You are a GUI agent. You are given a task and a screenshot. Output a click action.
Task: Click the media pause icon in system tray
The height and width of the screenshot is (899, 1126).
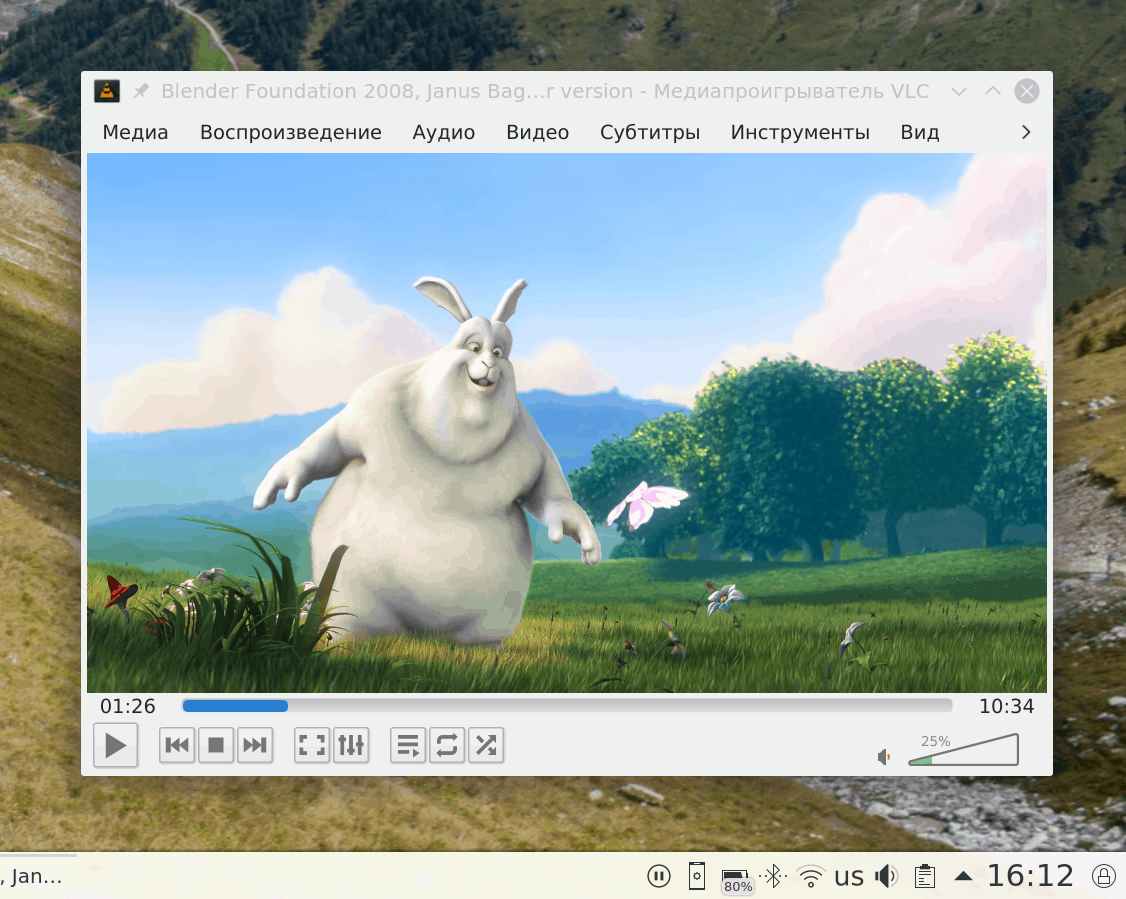[x=659, y=876]
